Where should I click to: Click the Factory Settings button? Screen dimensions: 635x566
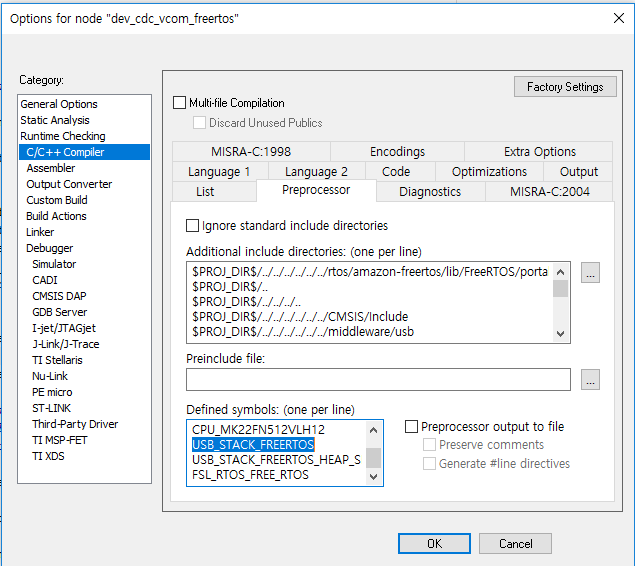(x=565, y=87)
